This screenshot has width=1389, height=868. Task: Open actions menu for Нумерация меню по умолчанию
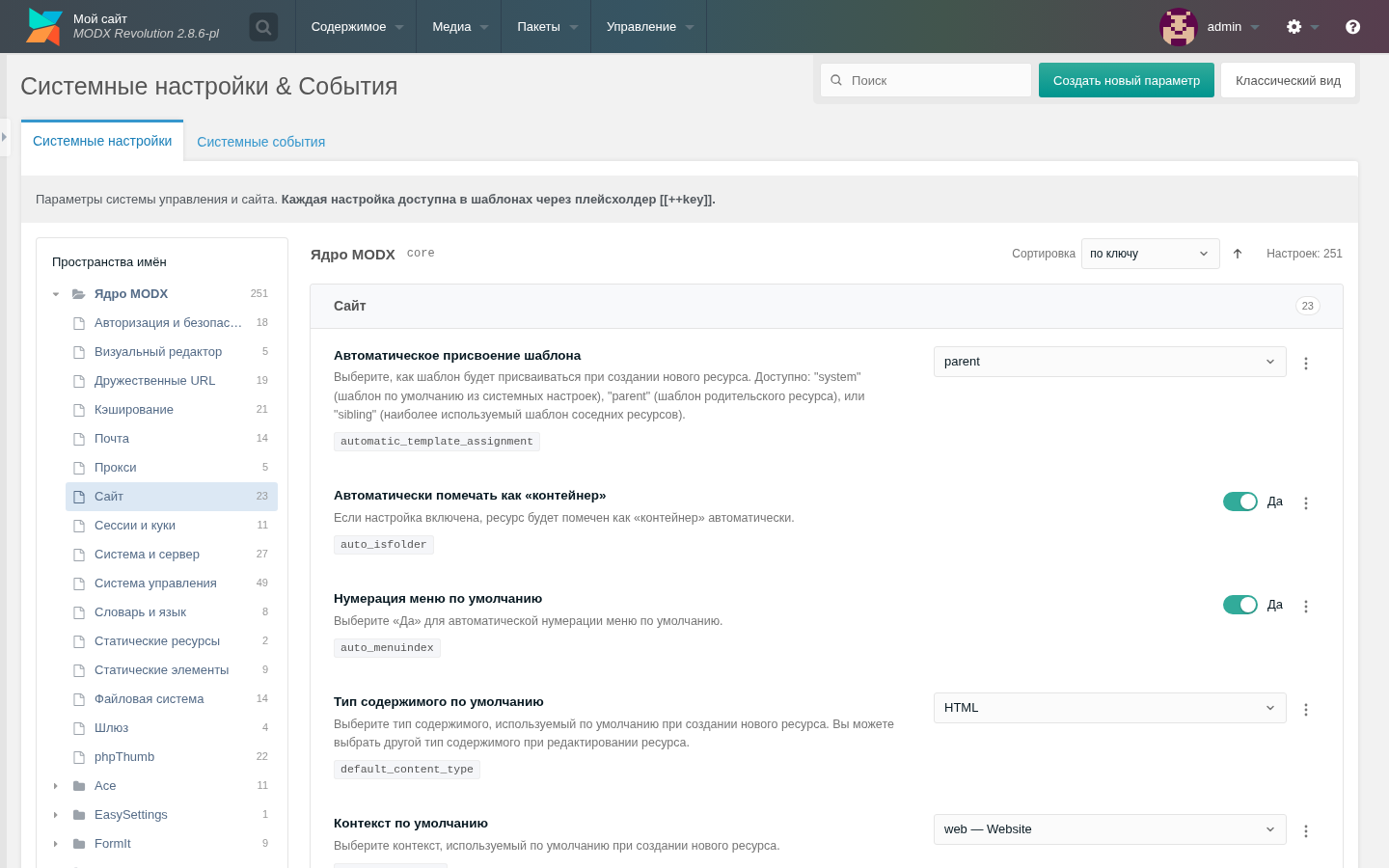[x=1306, y=607]
